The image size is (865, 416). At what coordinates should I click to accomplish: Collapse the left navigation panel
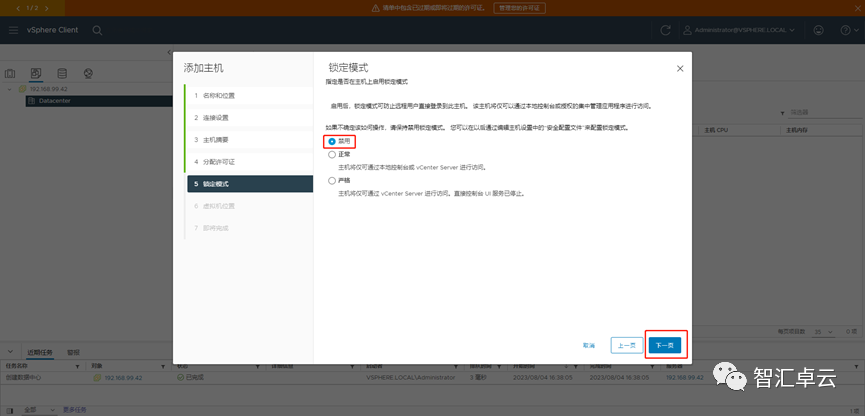pyautogui.click(x=169, y=52)
